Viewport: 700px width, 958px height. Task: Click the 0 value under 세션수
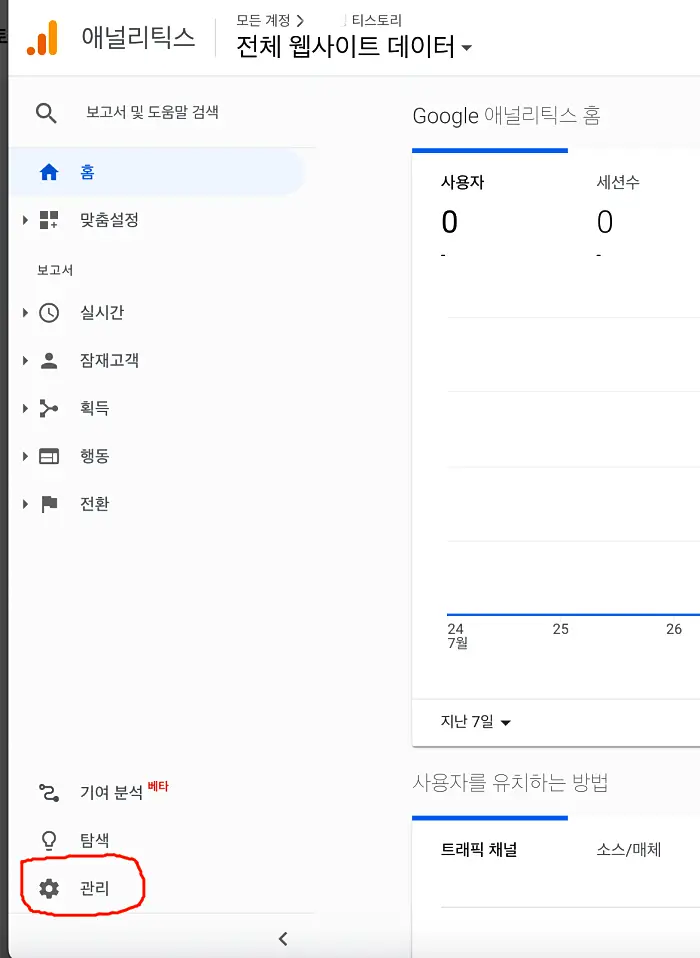(x=605, y=222)
